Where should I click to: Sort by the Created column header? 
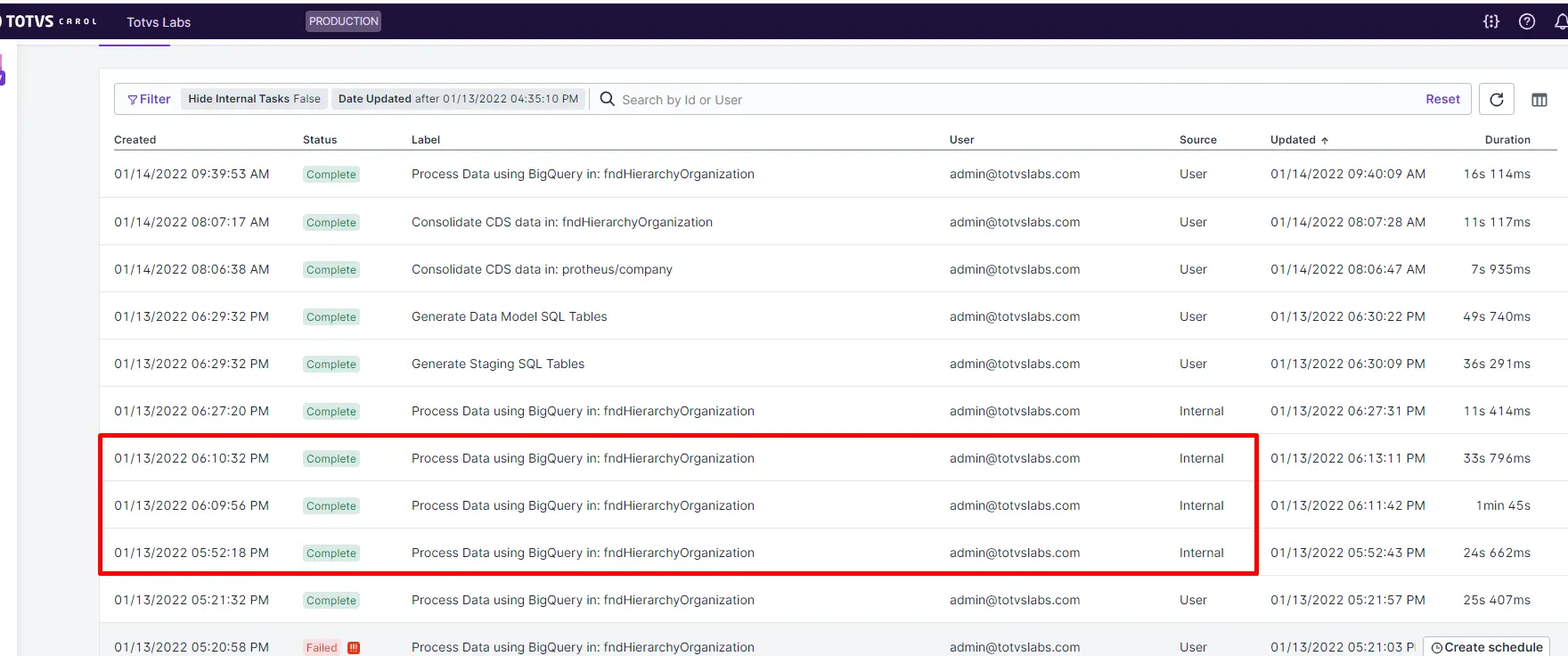(135, 140)
